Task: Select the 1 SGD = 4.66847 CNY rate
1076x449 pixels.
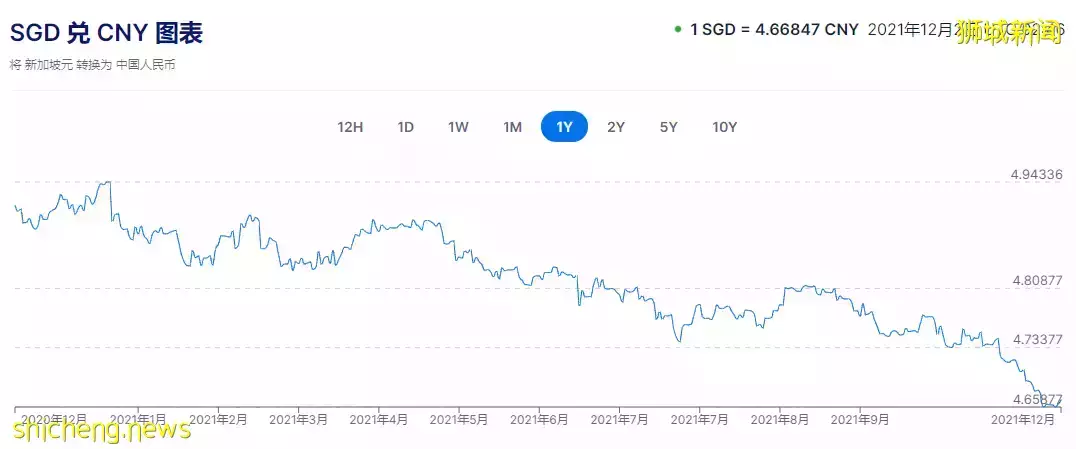Action: pos(774,29)
